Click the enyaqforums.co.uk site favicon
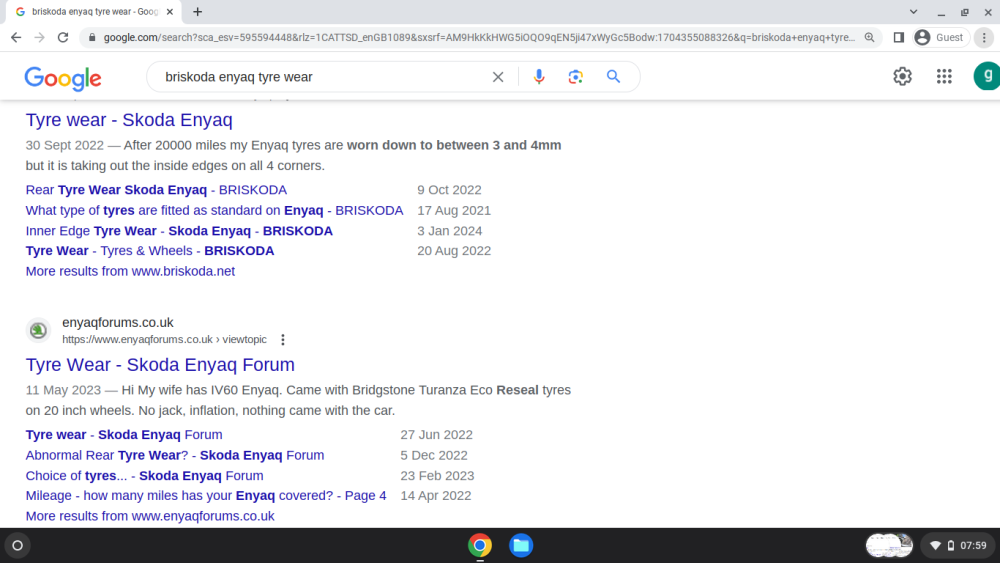Screen dimensions: 1000x563 click(x=38, y=330)
